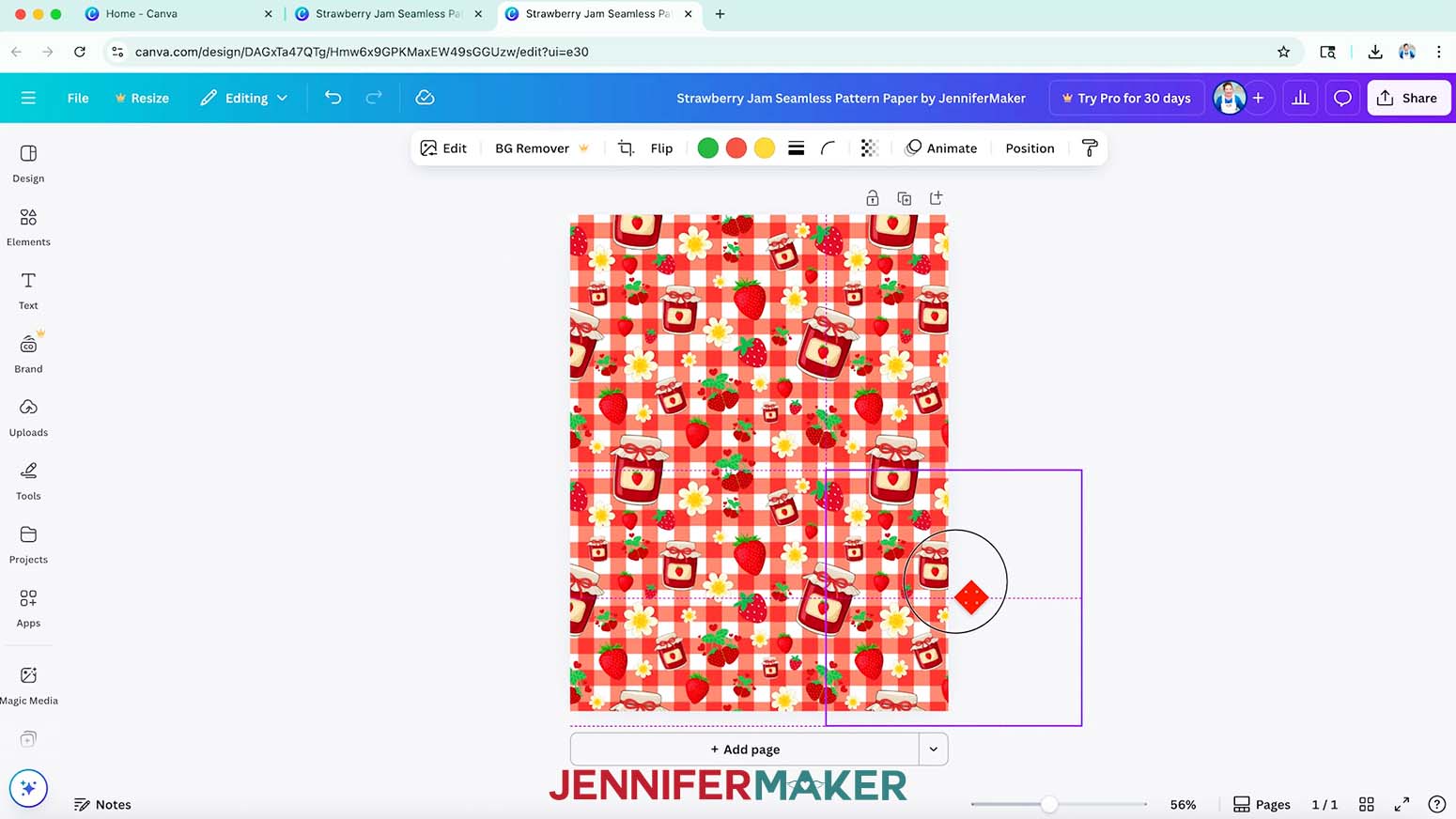Redo the last action
Viewport: 1456px width, 819px height.
point(373,98)
